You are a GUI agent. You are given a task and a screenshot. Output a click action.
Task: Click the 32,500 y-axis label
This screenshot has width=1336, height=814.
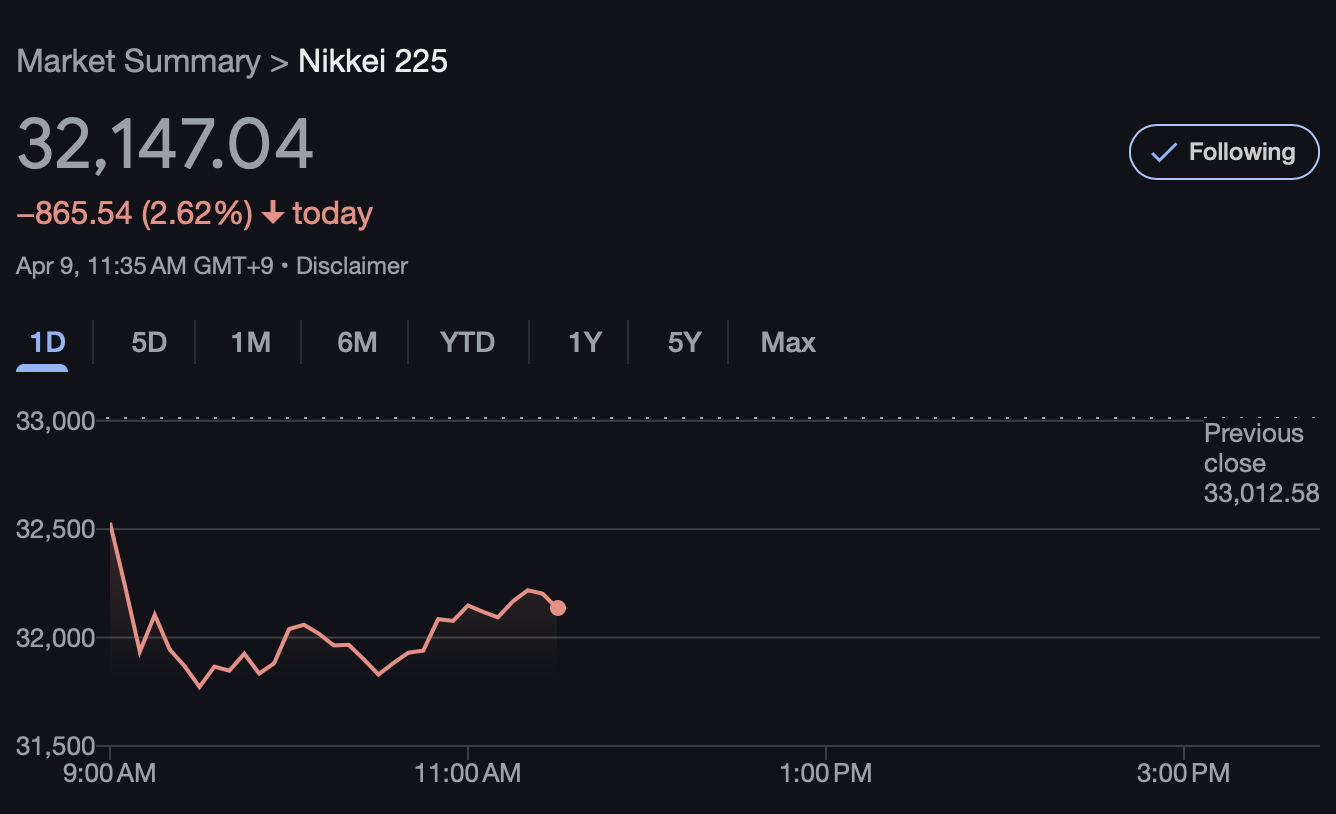[x=56, y=529]
